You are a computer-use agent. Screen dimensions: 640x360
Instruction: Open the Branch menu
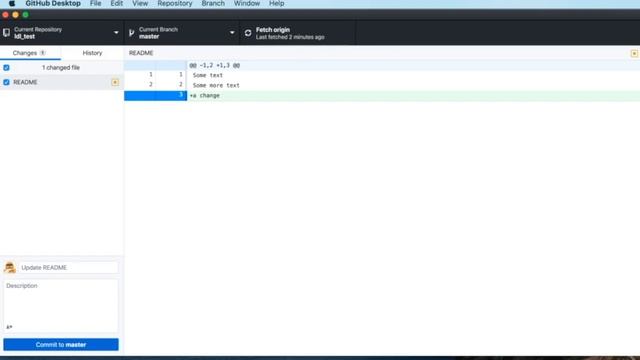(213, 4)
